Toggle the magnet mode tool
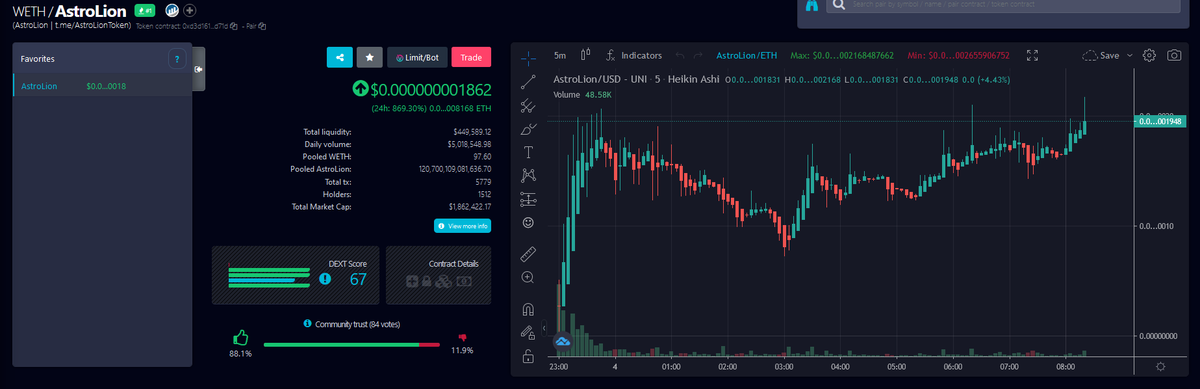 coord(528,309)
